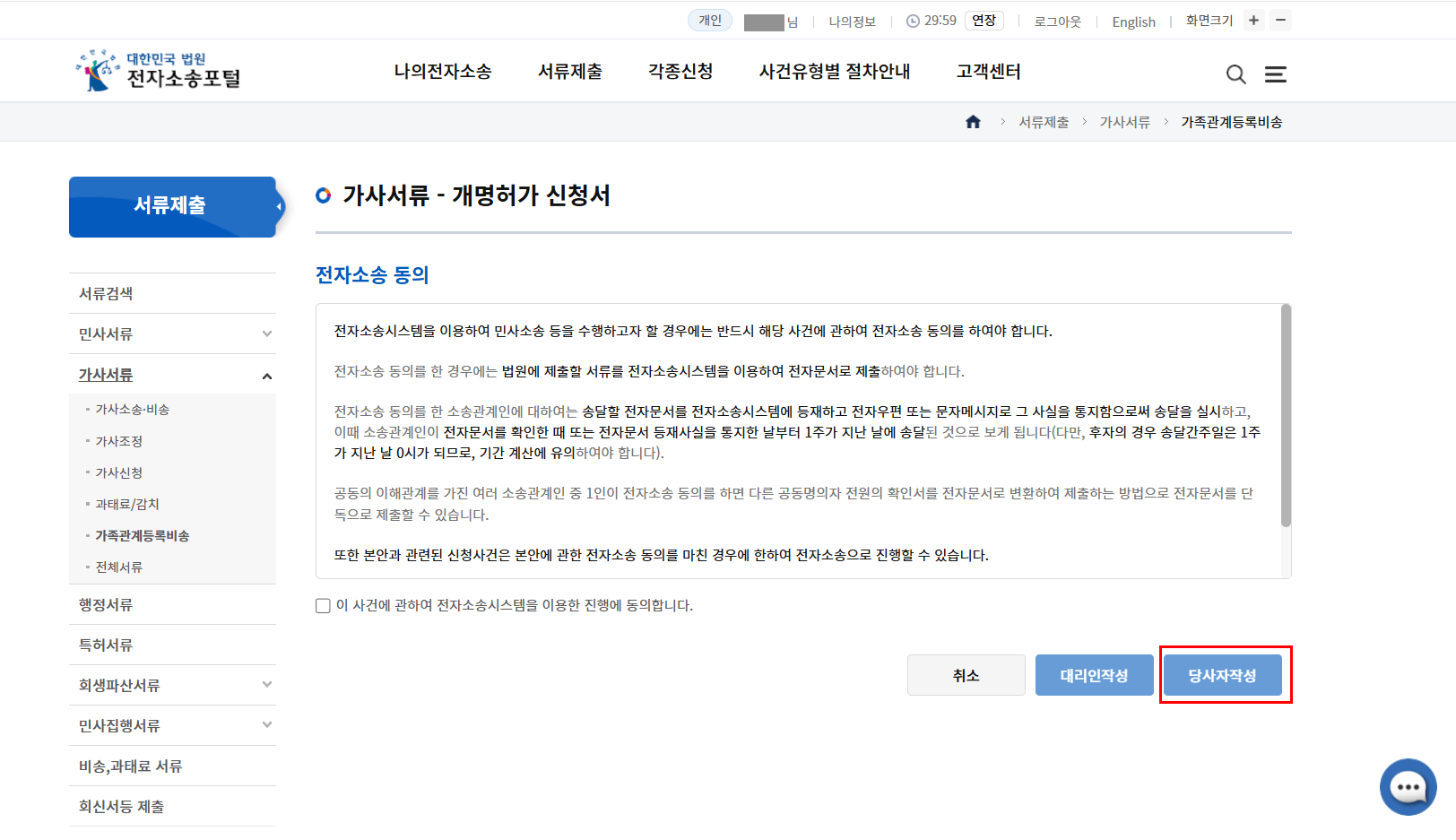The image size is (1456, 840).
Task: Open the hamburger navigation menu
Action: [x=1276, y=74]
